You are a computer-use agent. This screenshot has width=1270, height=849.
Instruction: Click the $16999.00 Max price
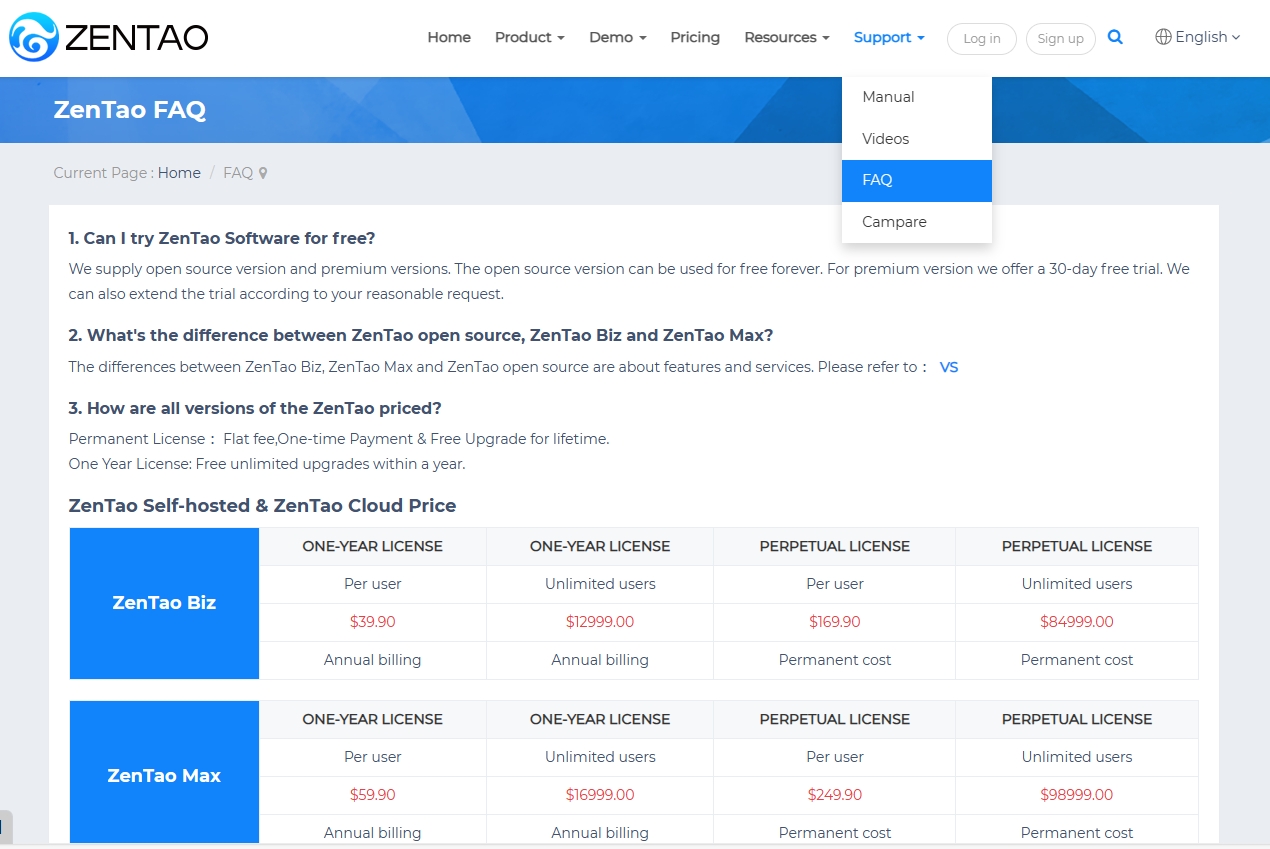coord(600,795)
